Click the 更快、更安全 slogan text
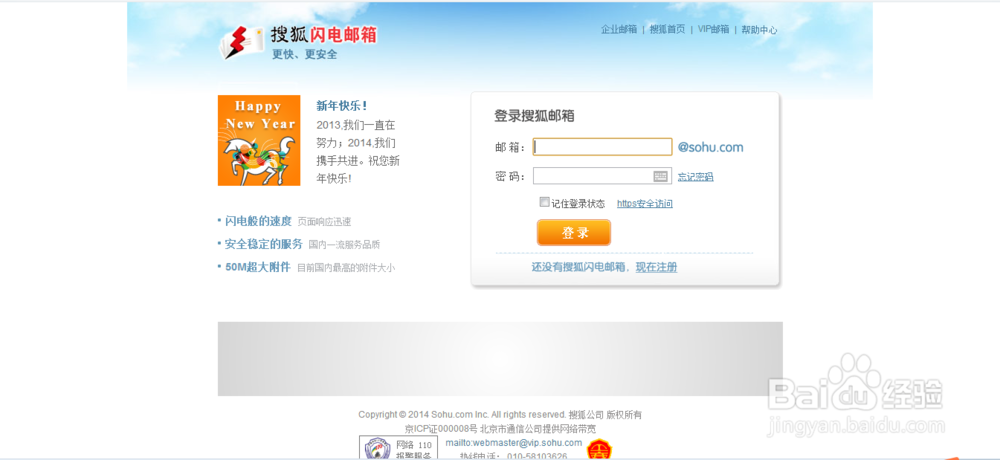 (305, 54)
